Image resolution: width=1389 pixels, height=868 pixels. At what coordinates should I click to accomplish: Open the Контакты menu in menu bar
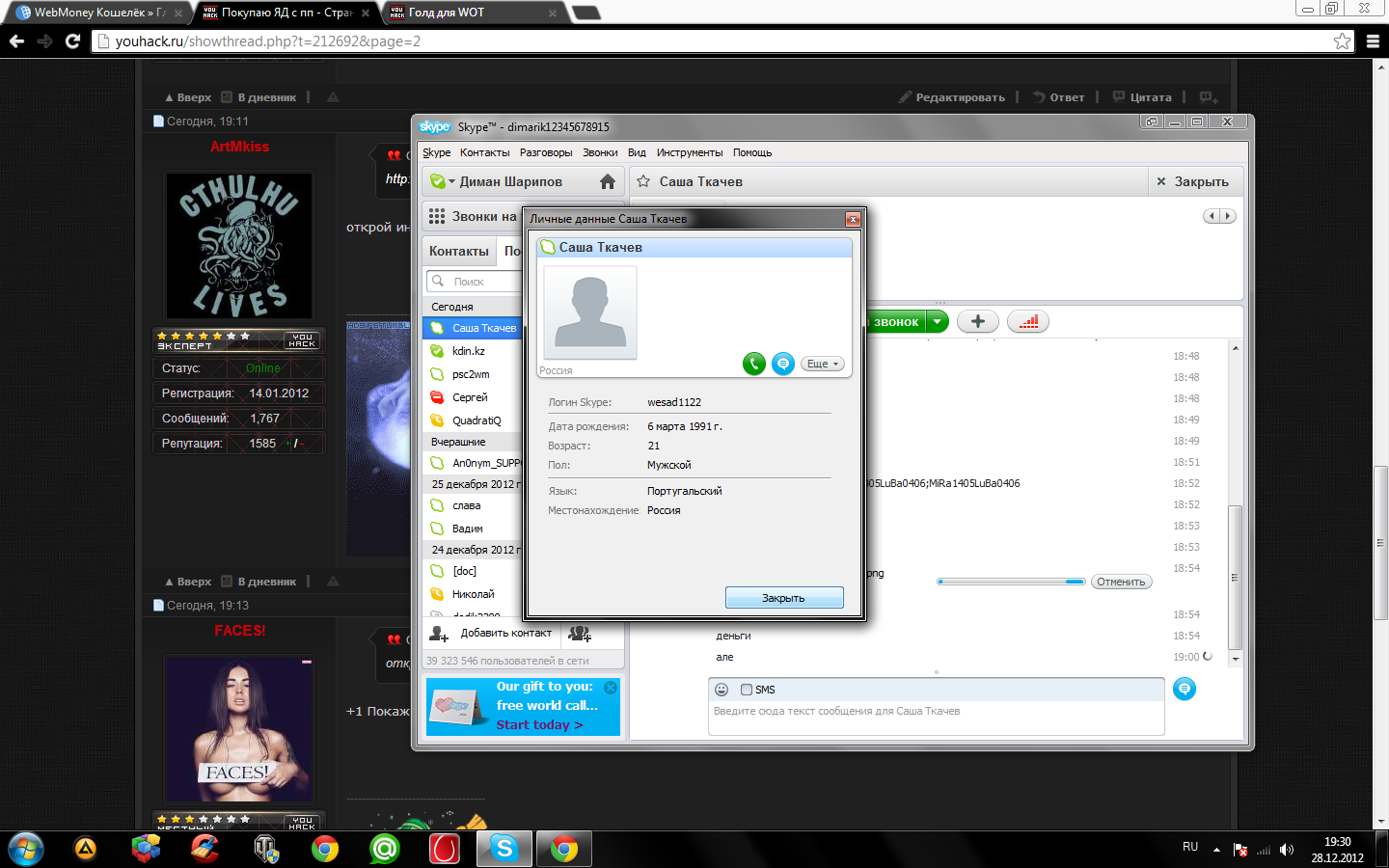pyautogui.click(x=484, y=152)
